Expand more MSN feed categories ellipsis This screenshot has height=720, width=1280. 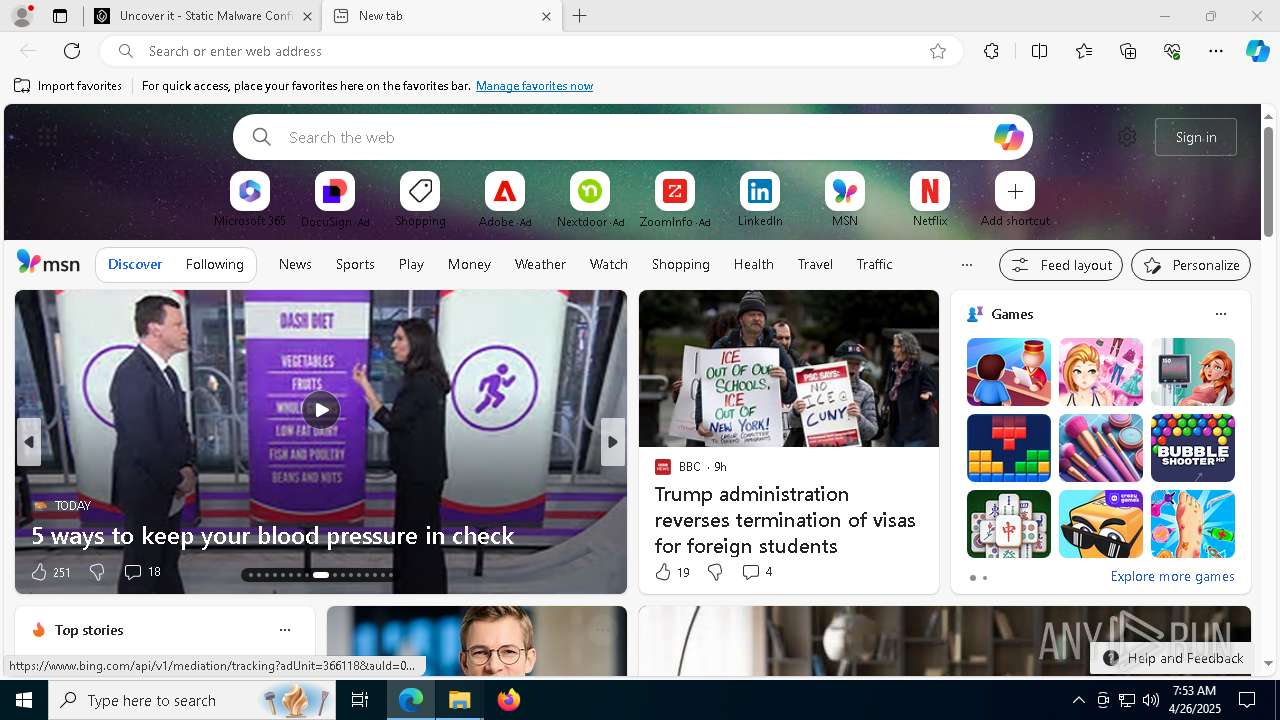pos(966,265)
